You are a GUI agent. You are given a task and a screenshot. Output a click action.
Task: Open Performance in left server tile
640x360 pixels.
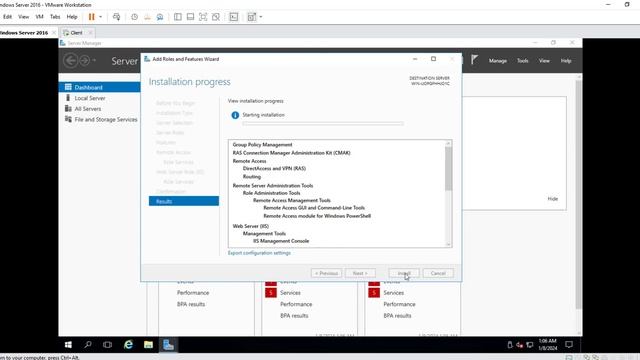pos(193,293)
